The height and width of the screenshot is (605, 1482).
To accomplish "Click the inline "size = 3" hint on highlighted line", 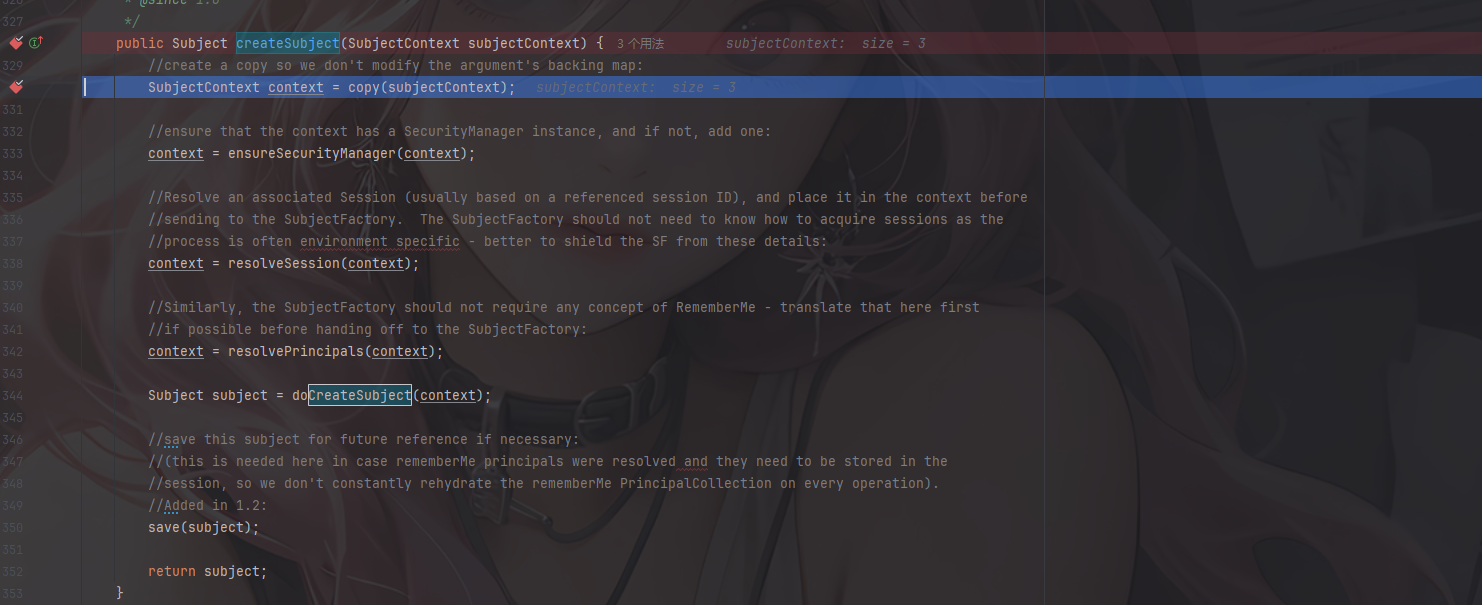I will pyautogui.click(x=703, y=88).
